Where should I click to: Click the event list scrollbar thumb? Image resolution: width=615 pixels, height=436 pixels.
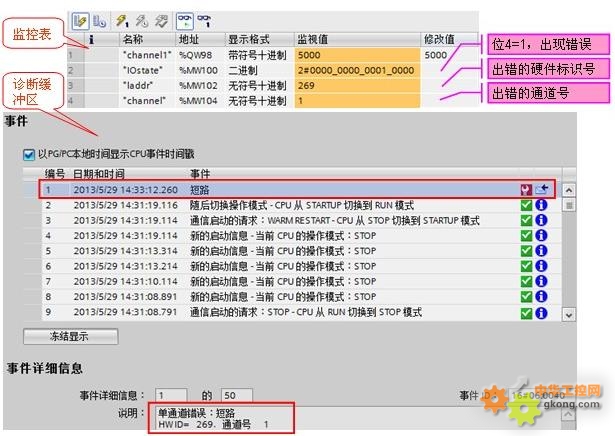tap(569, 205)
